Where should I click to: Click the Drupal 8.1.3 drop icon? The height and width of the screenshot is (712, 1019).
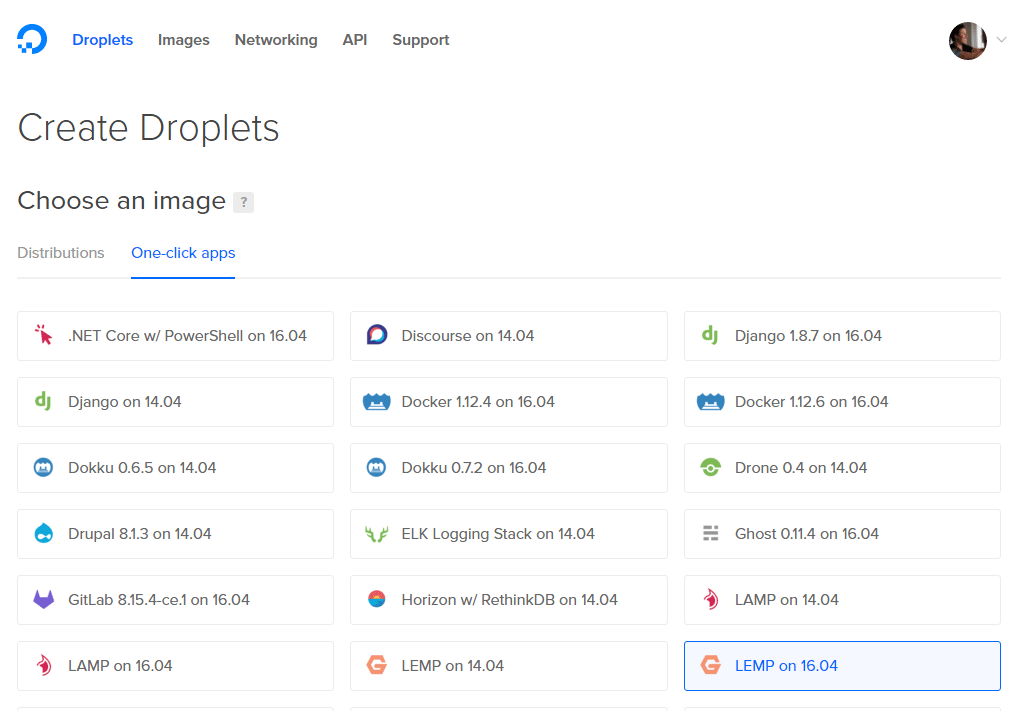point(44,533)
